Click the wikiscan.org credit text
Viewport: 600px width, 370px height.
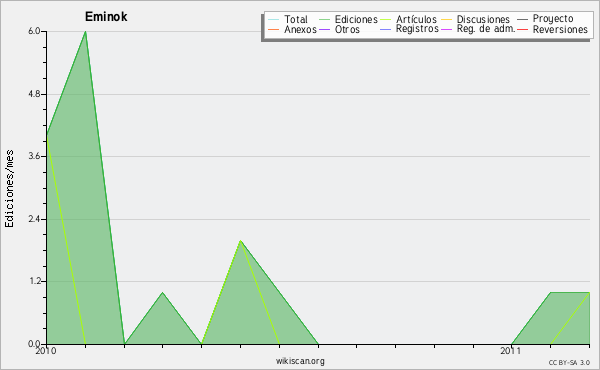300,361
